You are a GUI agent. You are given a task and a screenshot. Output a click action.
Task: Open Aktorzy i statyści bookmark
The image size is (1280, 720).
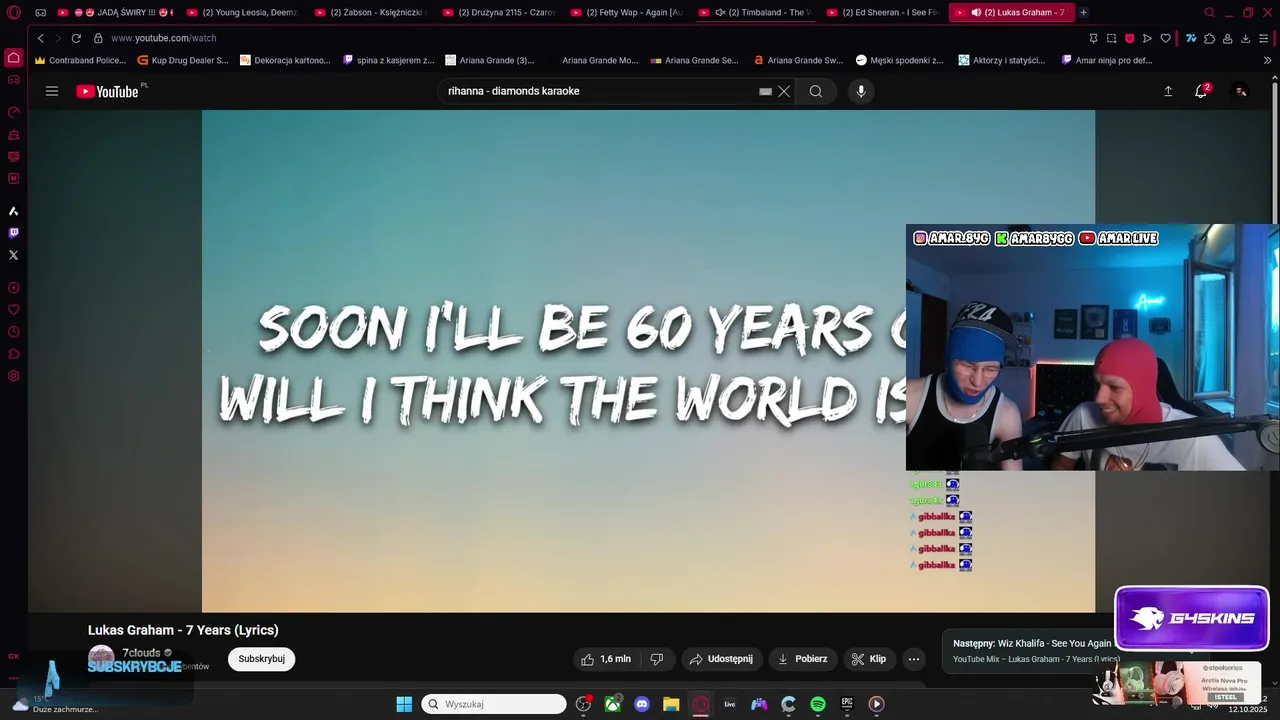click(1002, 60)
